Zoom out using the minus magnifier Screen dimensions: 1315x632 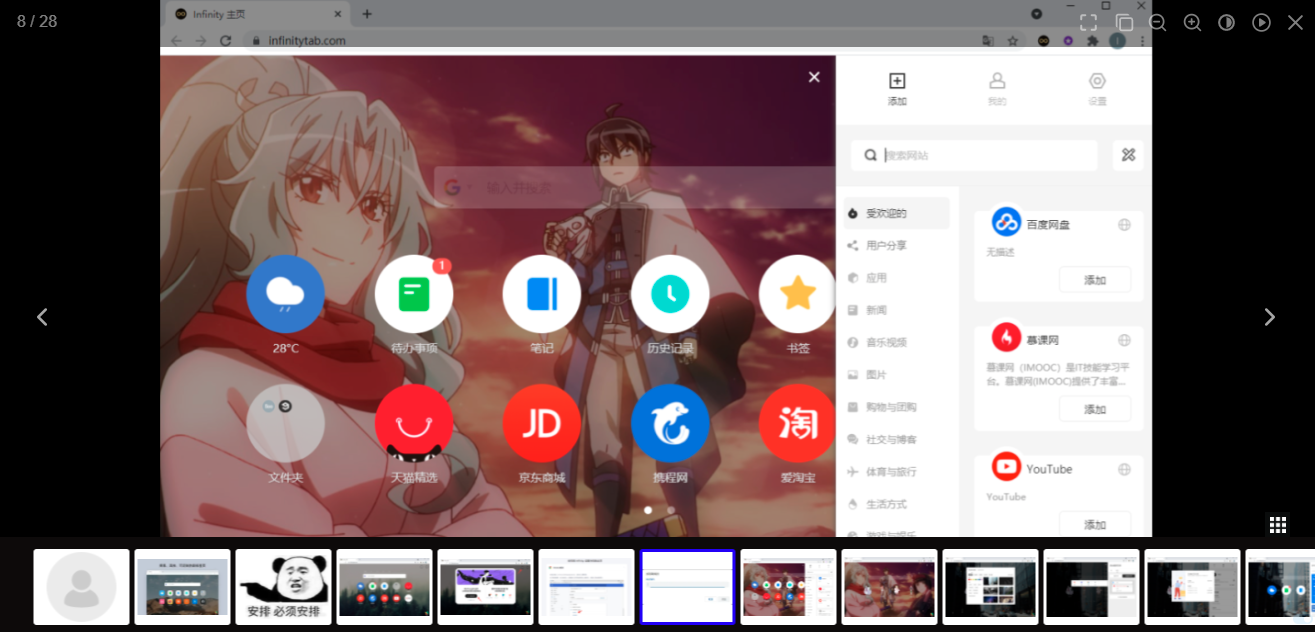(1158, 22)
